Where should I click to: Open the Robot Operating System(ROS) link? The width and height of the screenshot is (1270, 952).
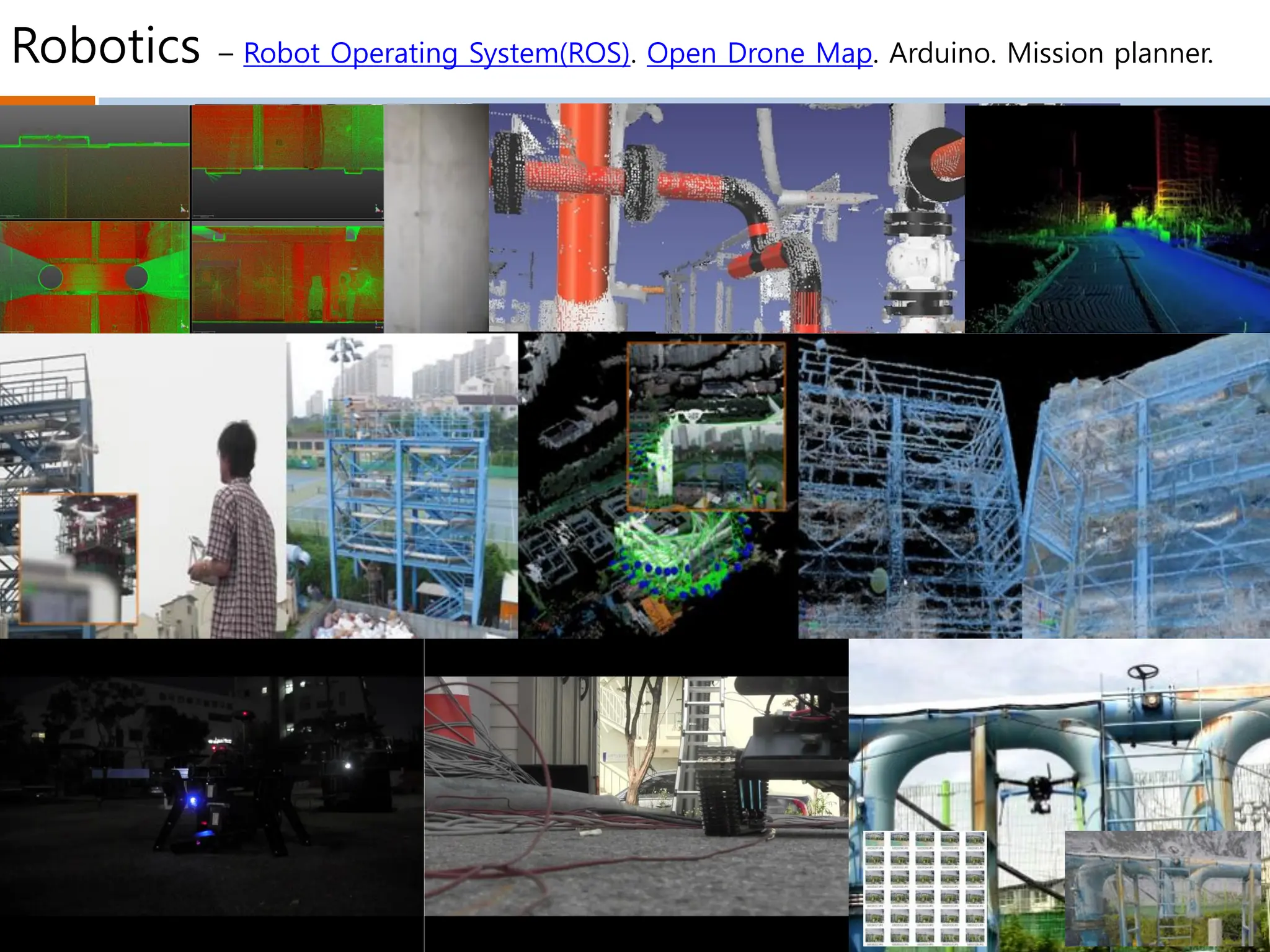coord(436,53)
